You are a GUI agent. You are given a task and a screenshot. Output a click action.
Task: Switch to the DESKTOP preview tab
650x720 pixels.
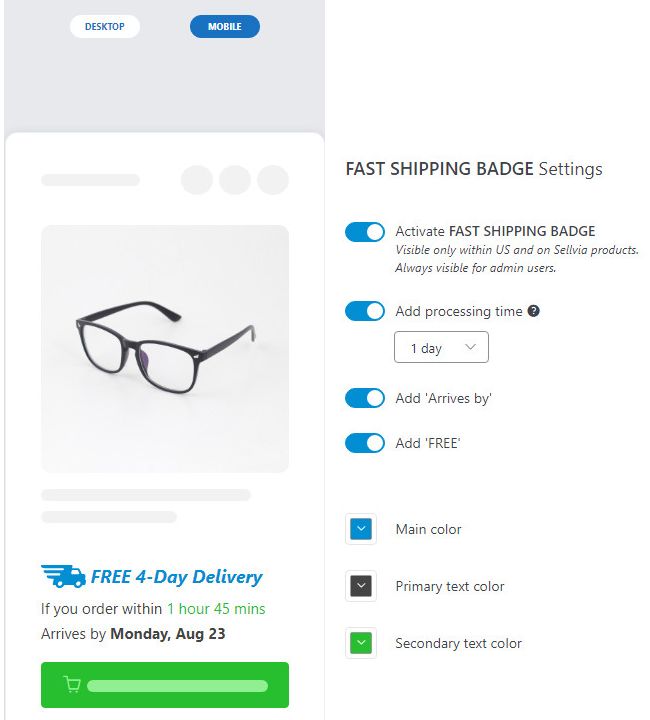pos(105,27)
